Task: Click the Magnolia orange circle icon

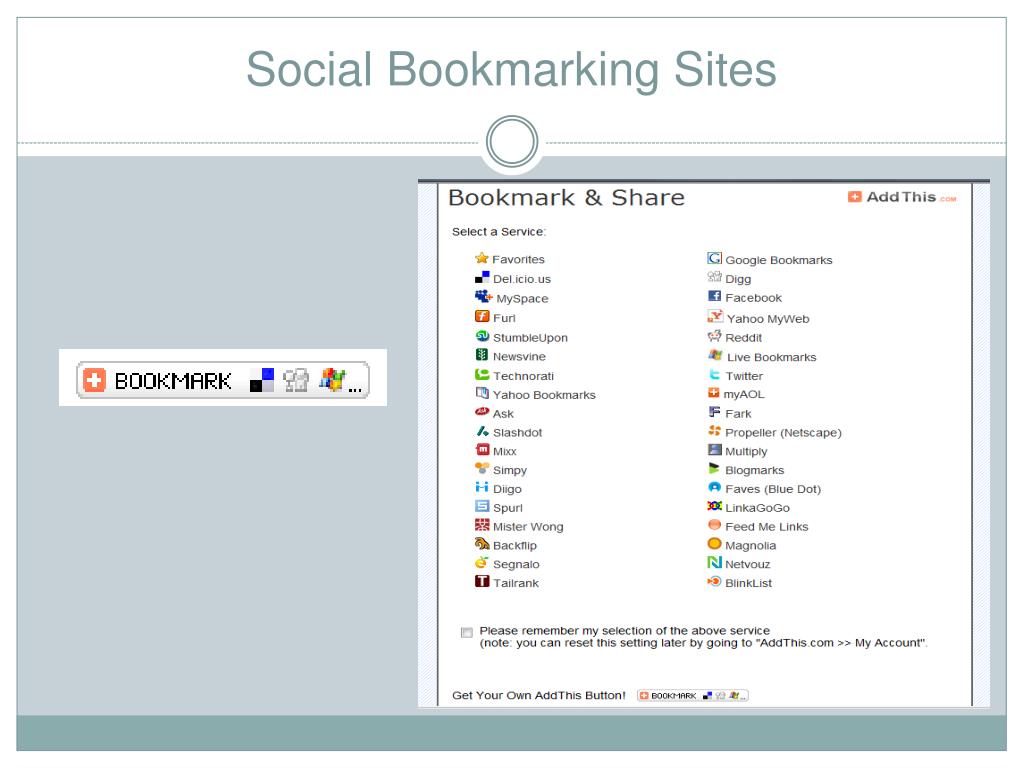Action: click(714, 543)
